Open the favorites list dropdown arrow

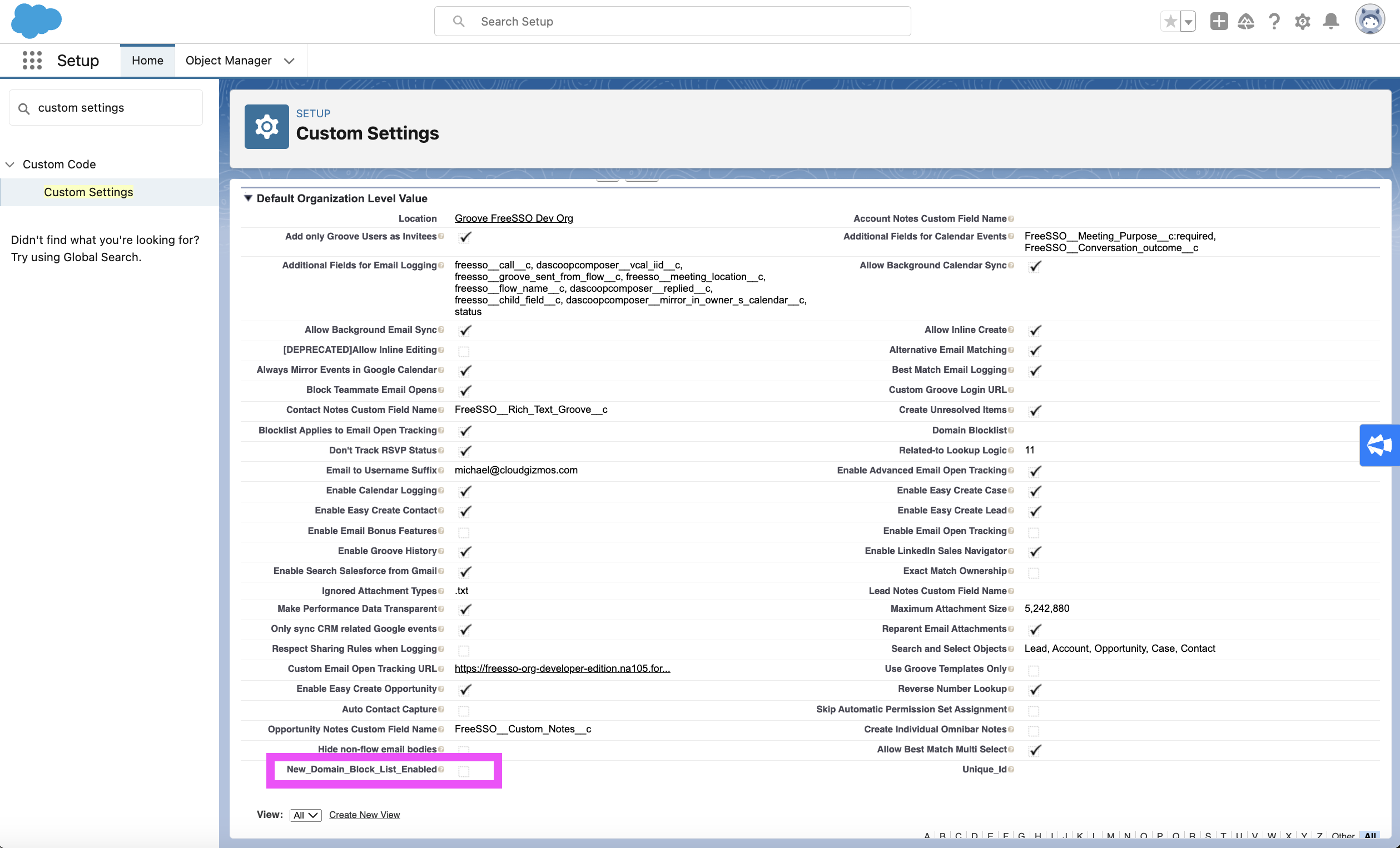[x=1188, y=22]
